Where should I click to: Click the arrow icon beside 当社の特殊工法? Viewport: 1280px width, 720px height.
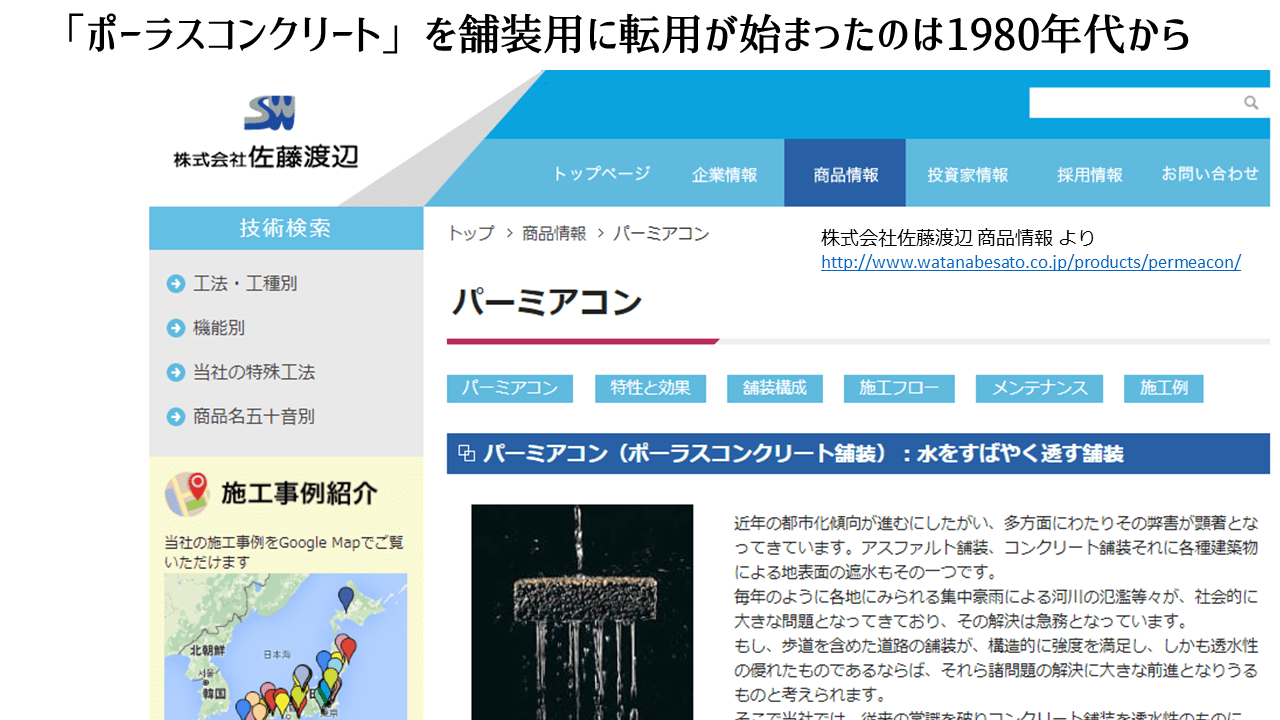click(x=176, y=373)
